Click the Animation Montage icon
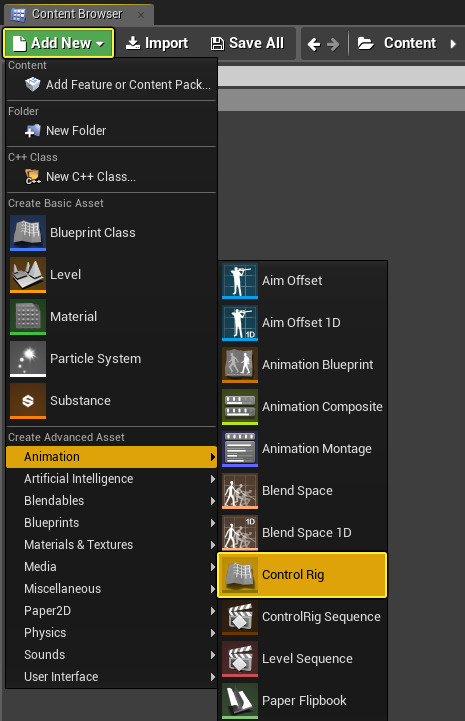465x721 pixels. (x=240, y=449)
